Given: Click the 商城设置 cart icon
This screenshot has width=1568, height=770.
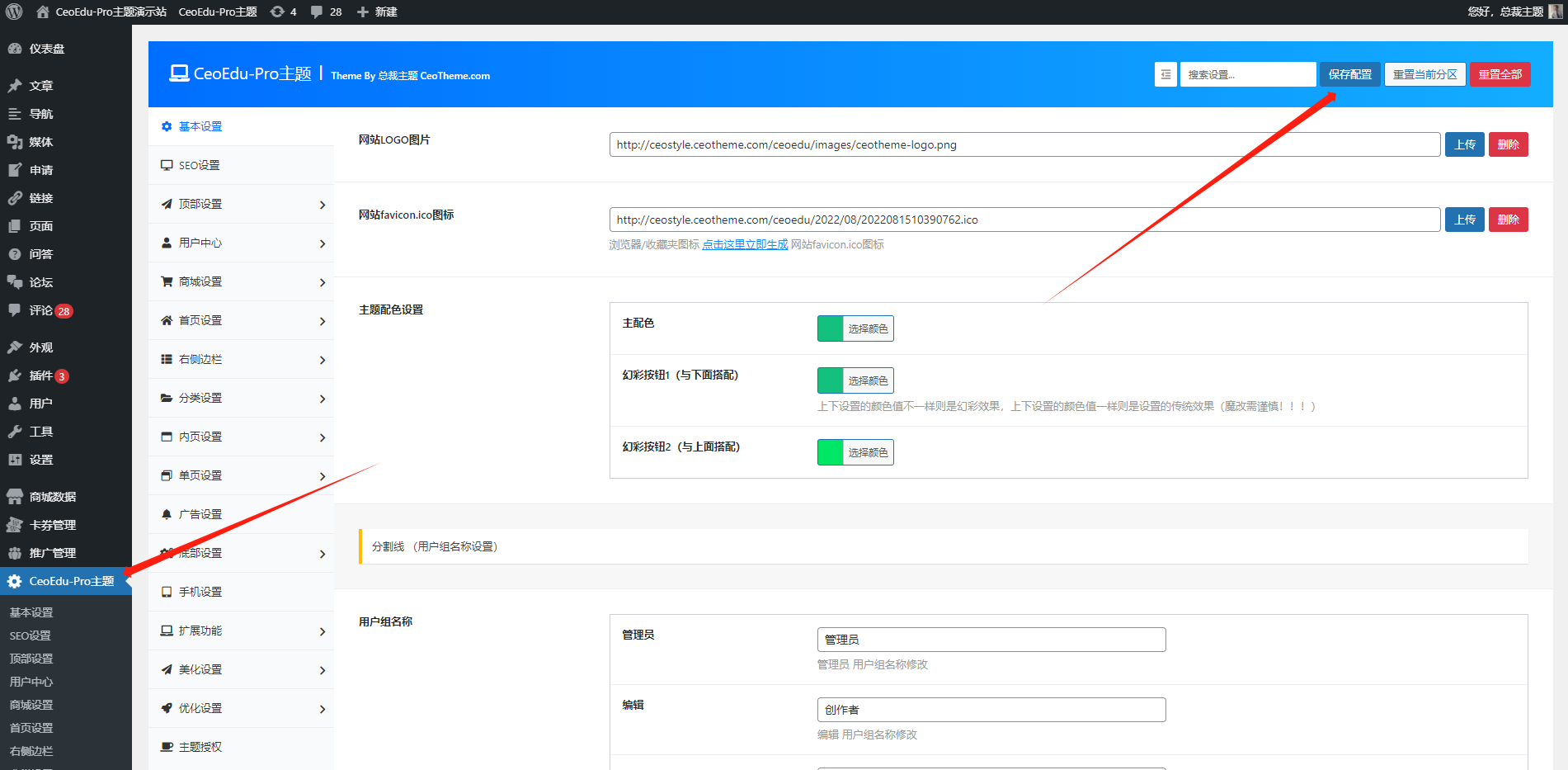Looking at the screenshot, I should 167,281.
